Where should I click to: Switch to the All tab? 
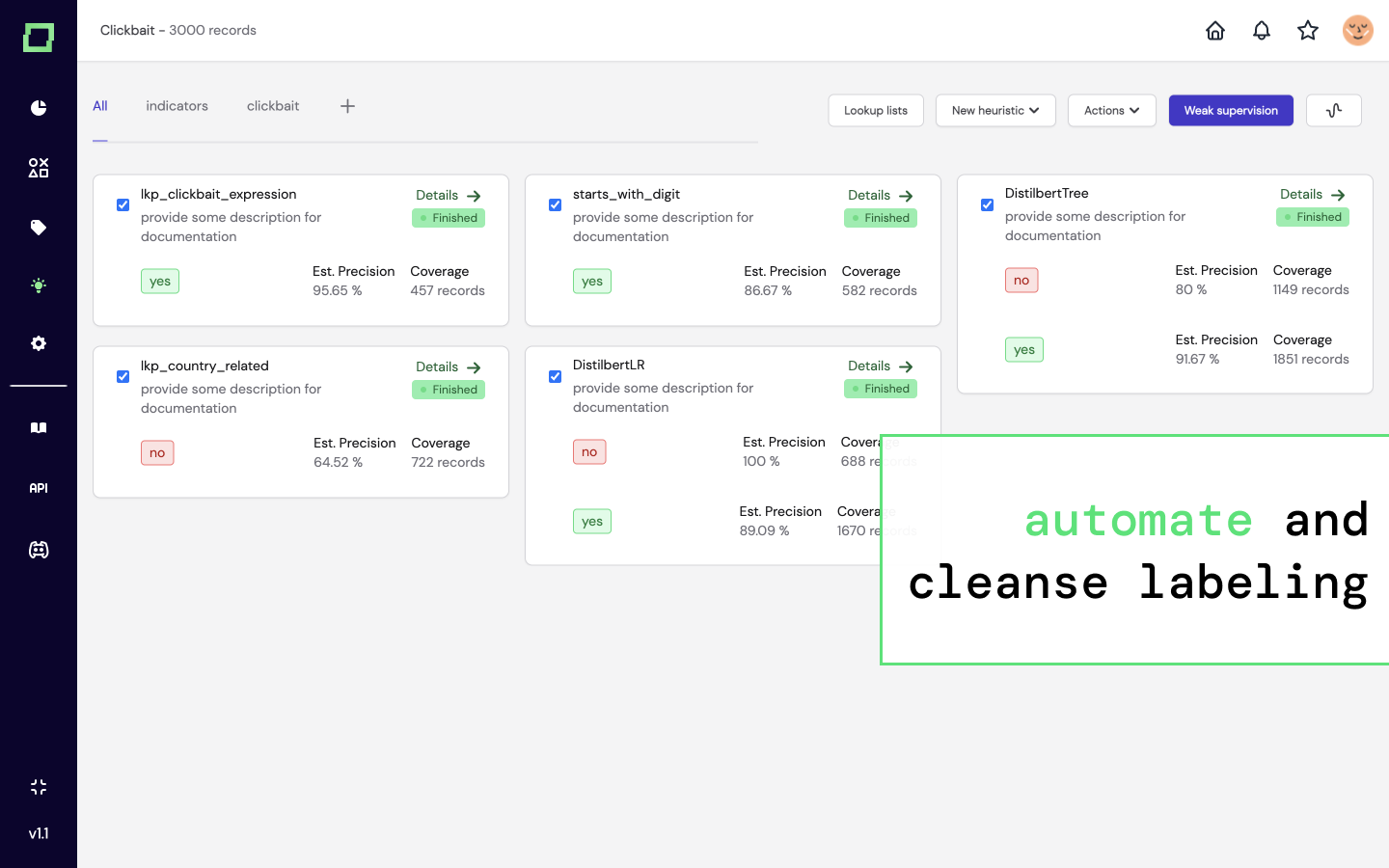(x=100, y=106)
